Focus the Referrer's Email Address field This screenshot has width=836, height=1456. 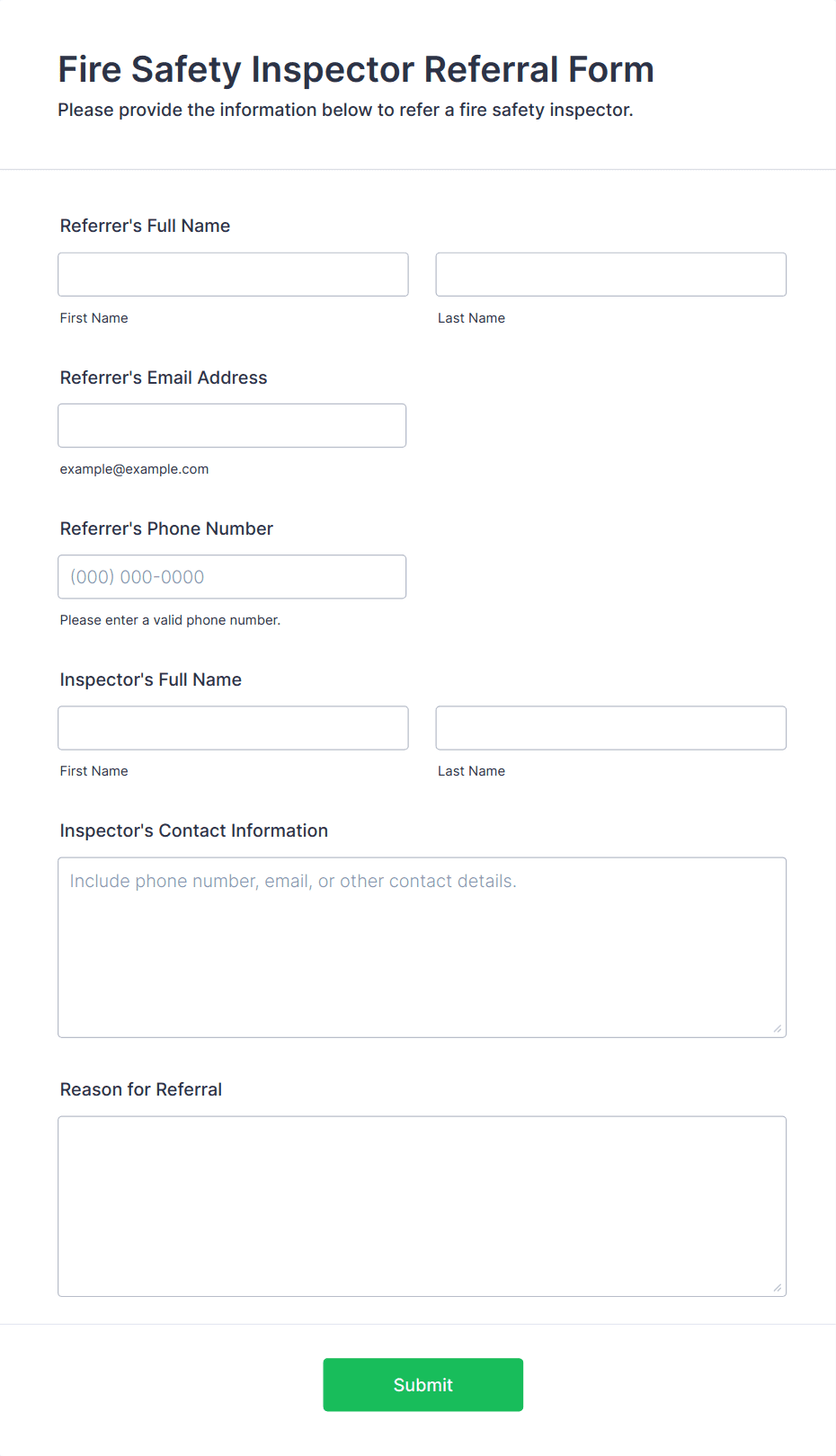point(232,425)
